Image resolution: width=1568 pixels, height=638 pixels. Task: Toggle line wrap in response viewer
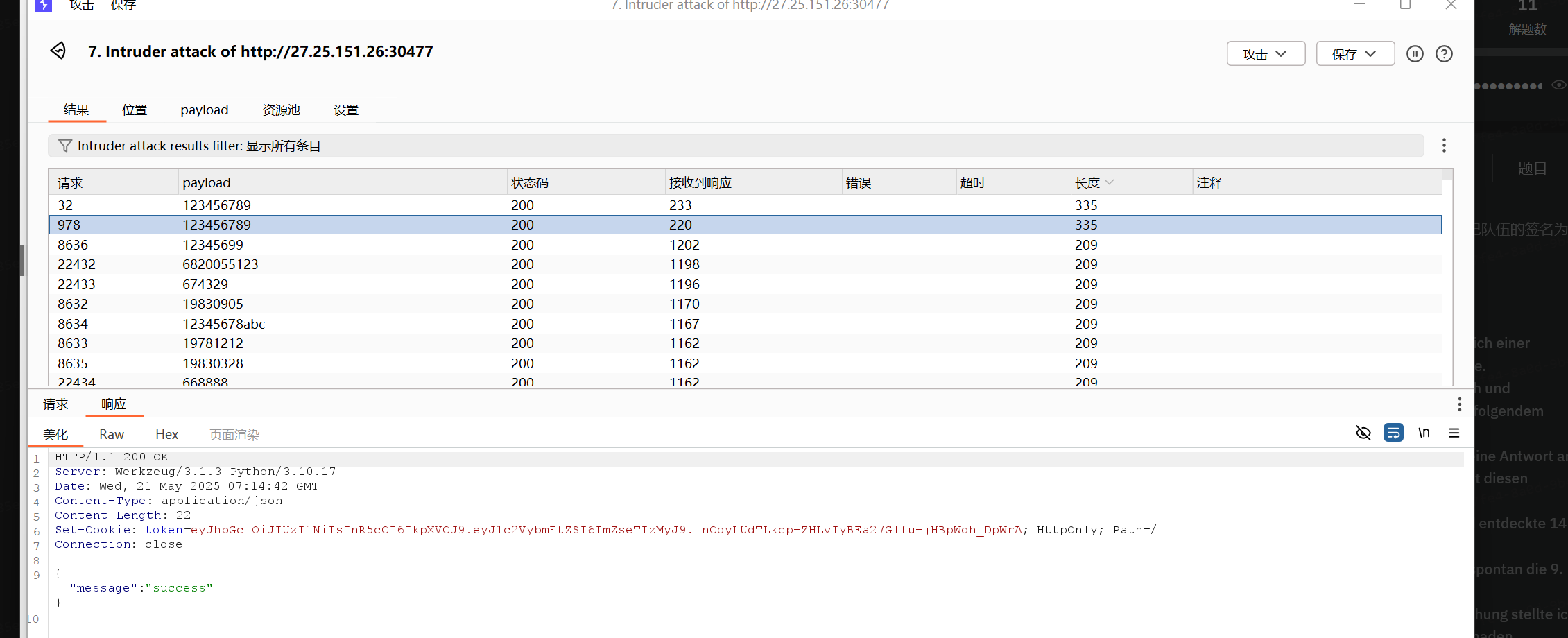(1393, 433)
